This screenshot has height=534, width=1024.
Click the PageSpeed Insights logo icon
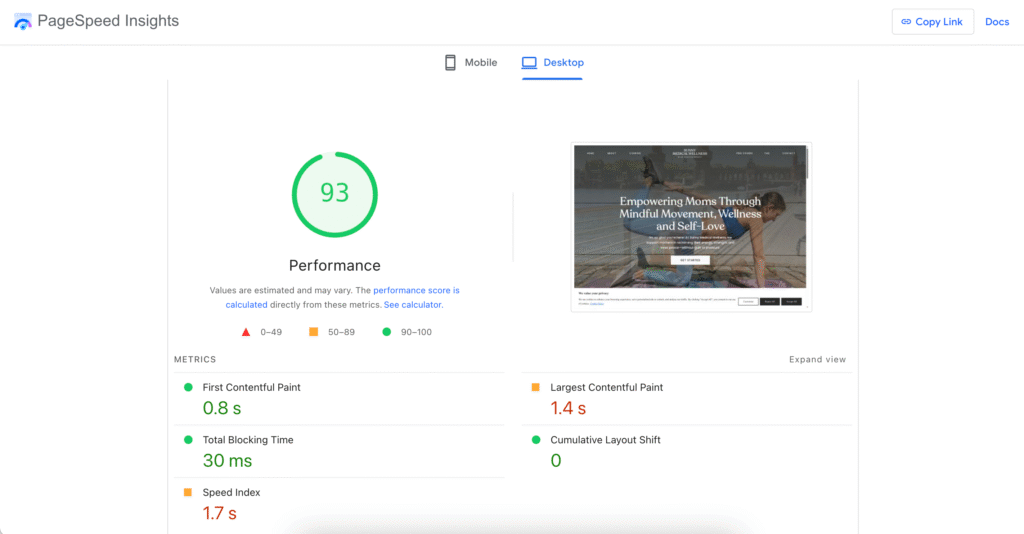[x=22, y=21]
